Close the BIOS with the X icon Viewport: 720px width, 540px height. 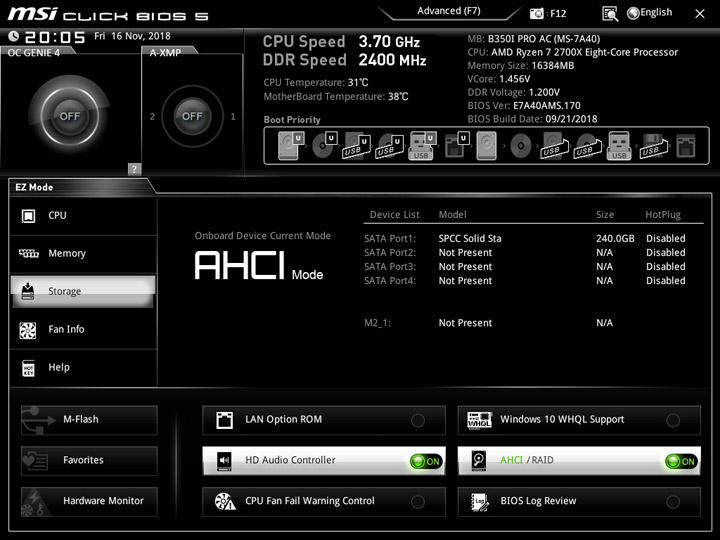(x=700, y=14)
